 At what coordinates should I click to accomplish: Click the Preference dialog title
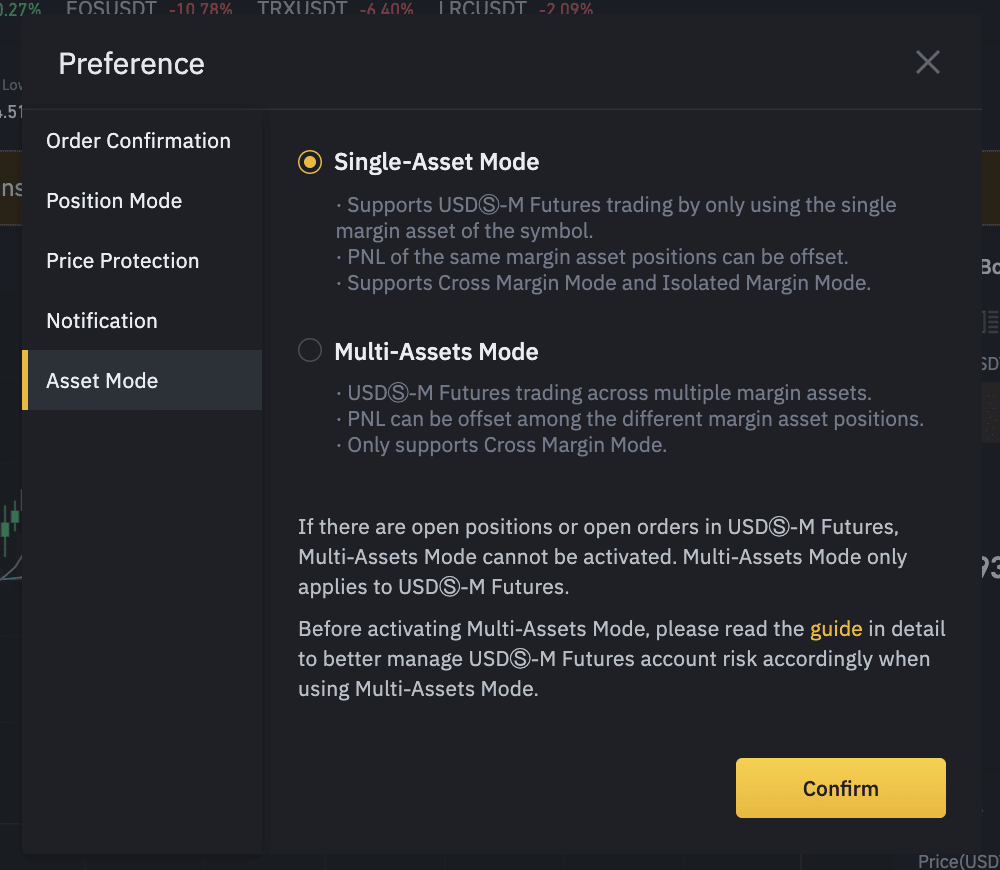131,64
